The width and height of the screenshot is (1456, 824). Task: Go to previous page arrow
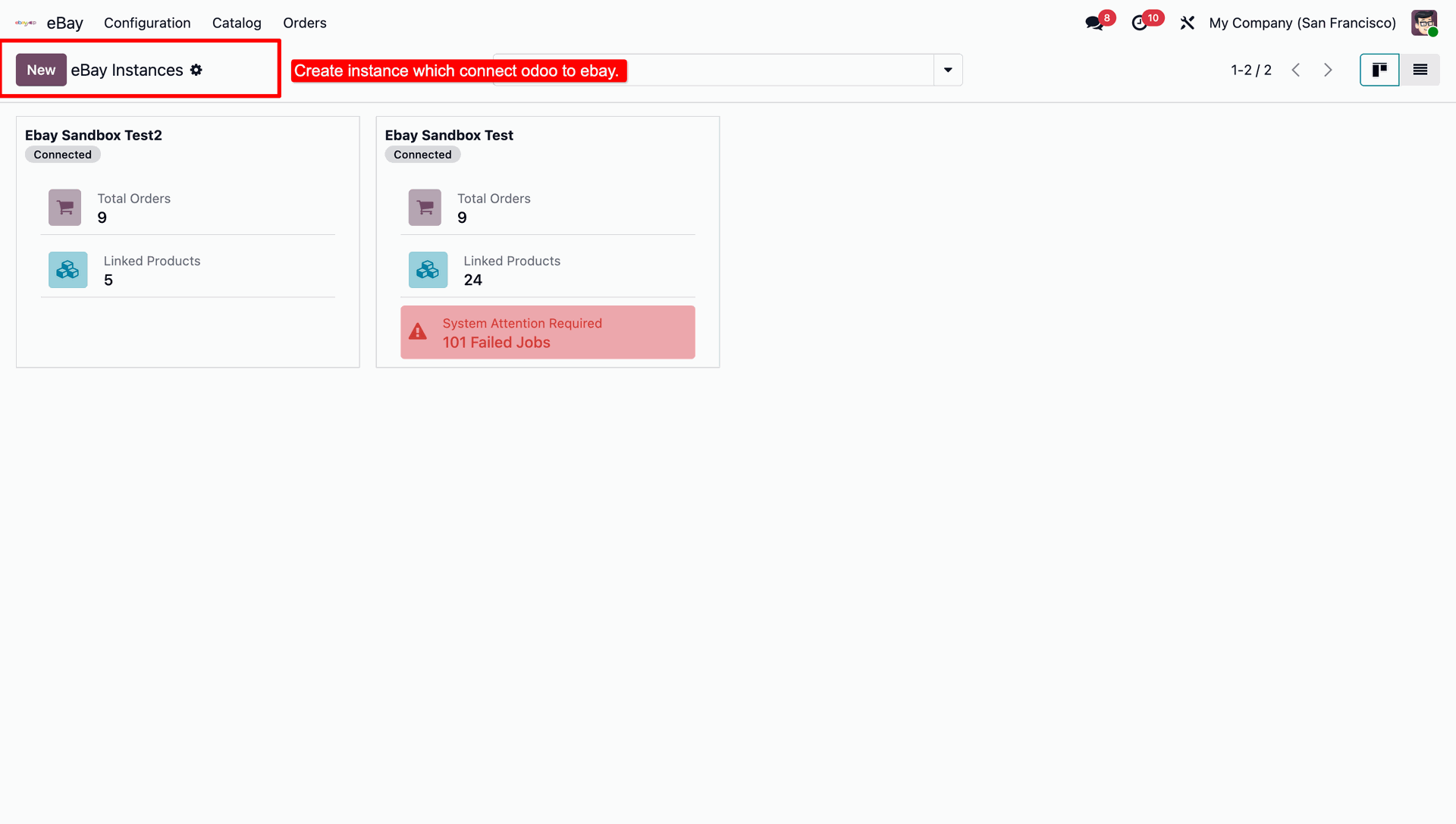1296,70
